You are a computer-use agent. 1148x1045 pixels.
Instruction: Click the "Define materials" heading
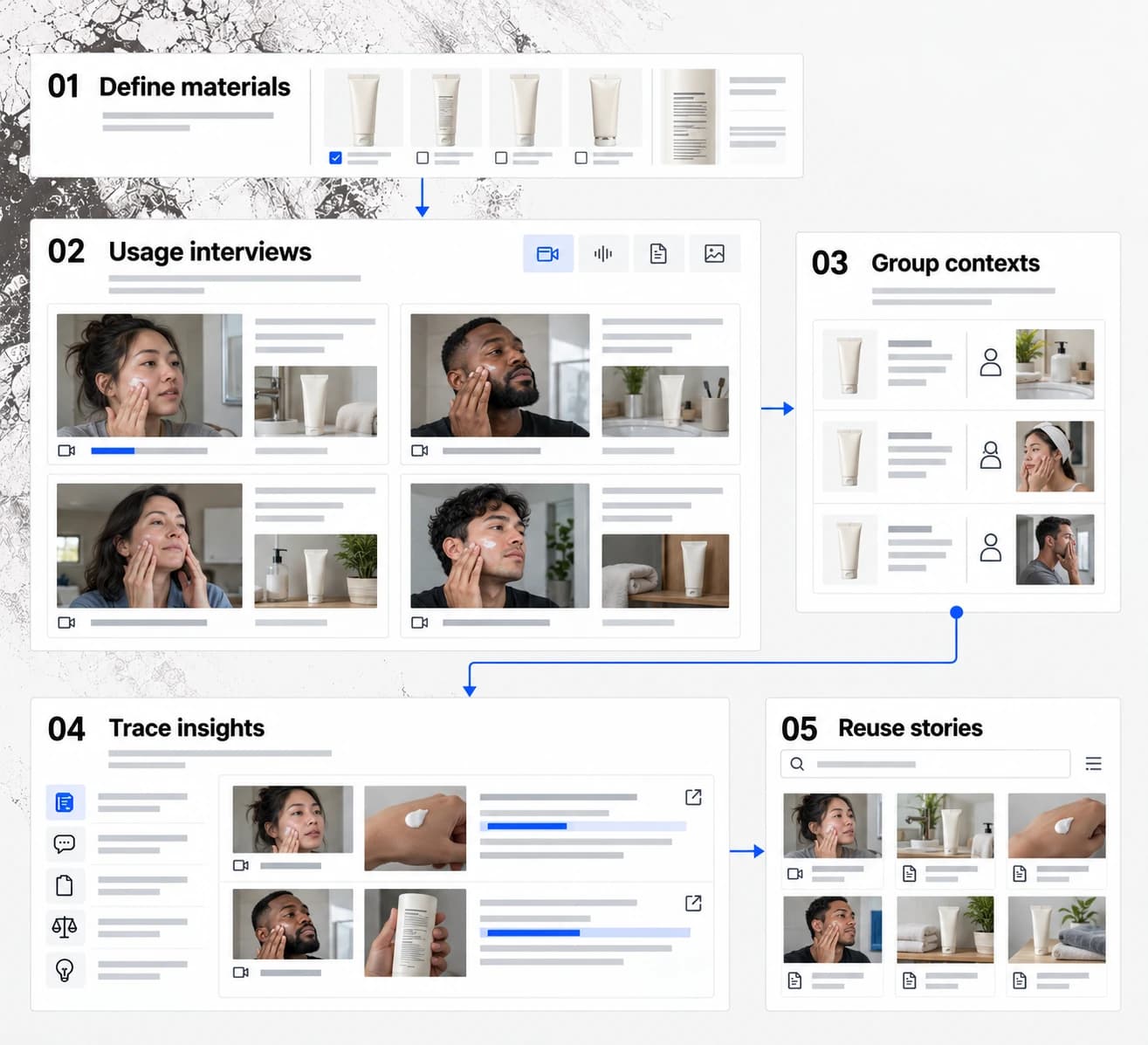195,86
